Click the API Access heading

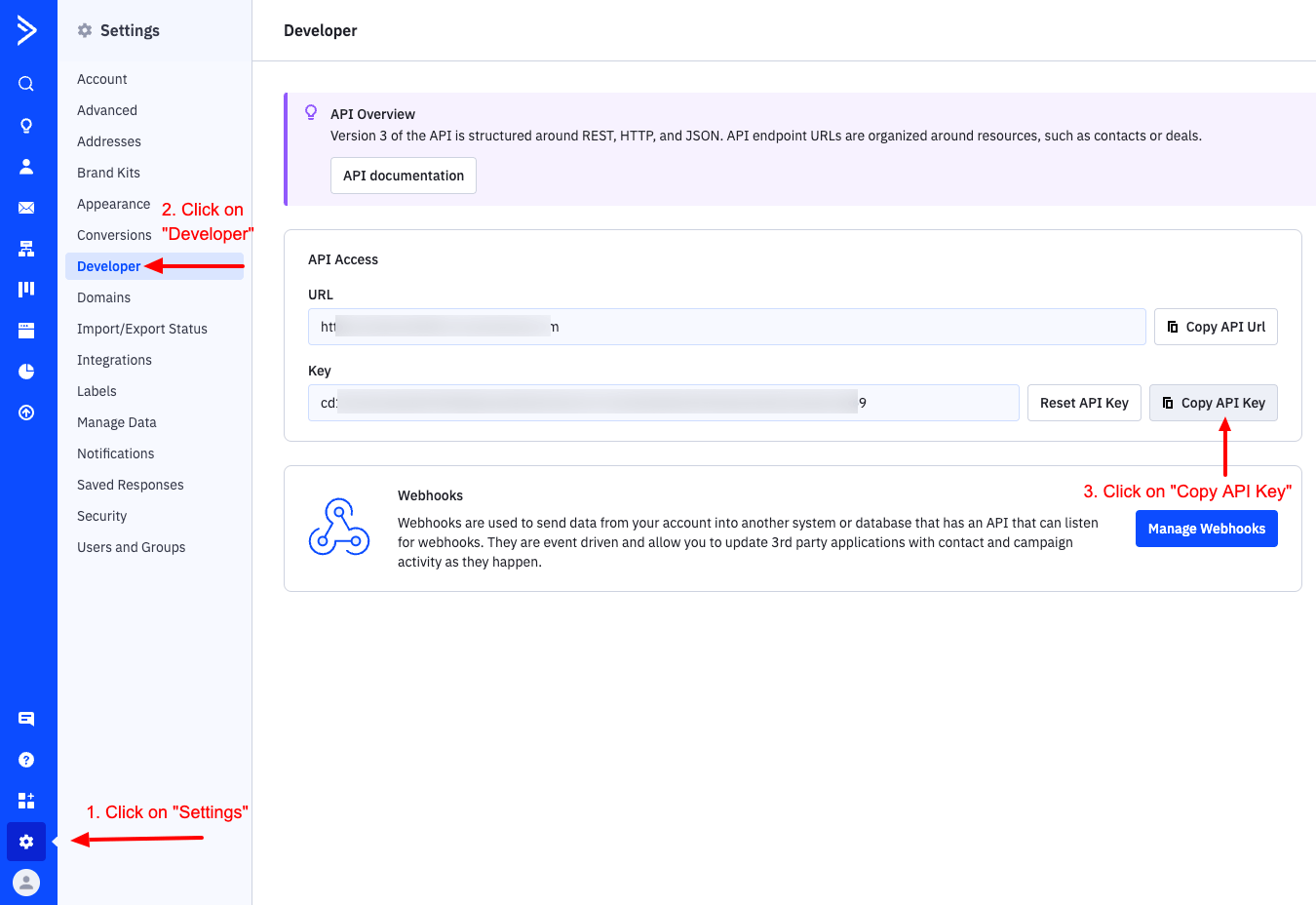tap(343, 259)
